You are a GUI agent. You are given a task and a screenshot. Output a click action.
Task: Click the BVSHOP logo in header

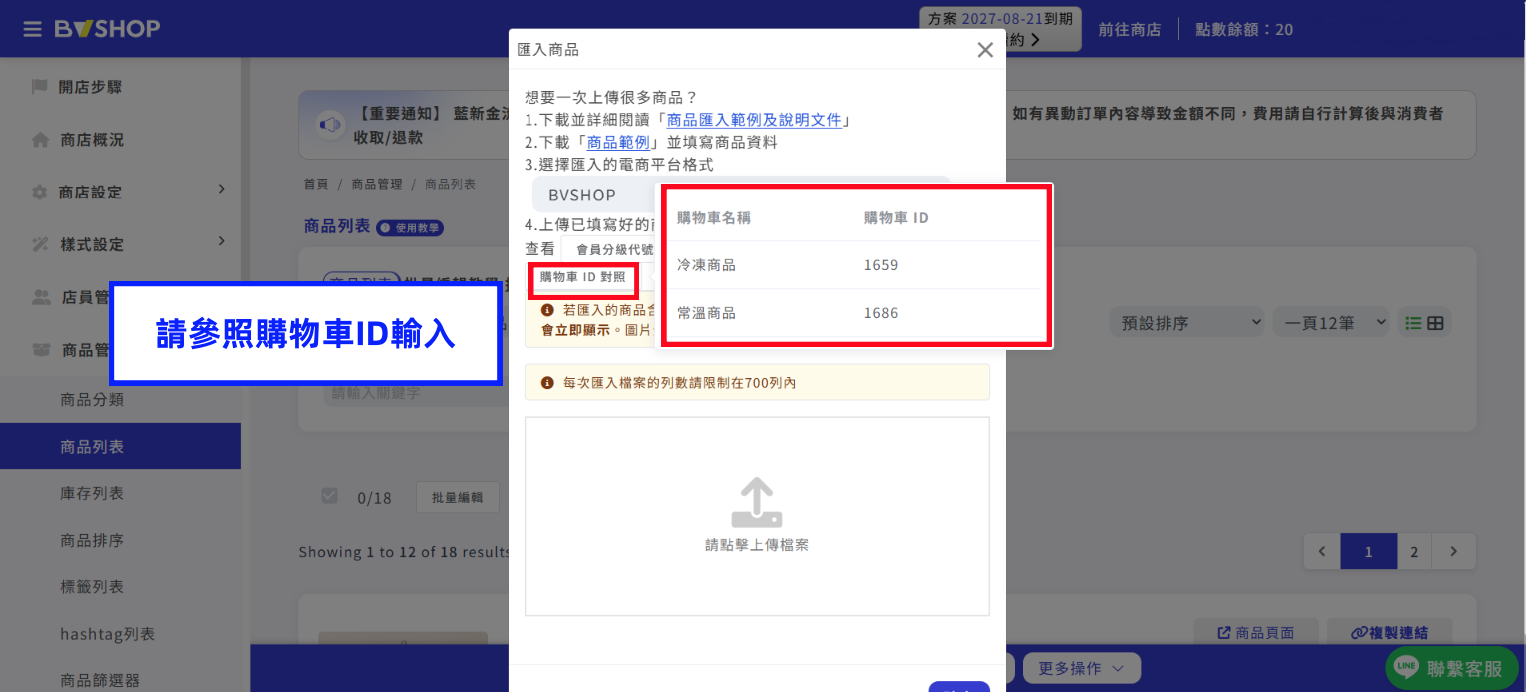107,29
